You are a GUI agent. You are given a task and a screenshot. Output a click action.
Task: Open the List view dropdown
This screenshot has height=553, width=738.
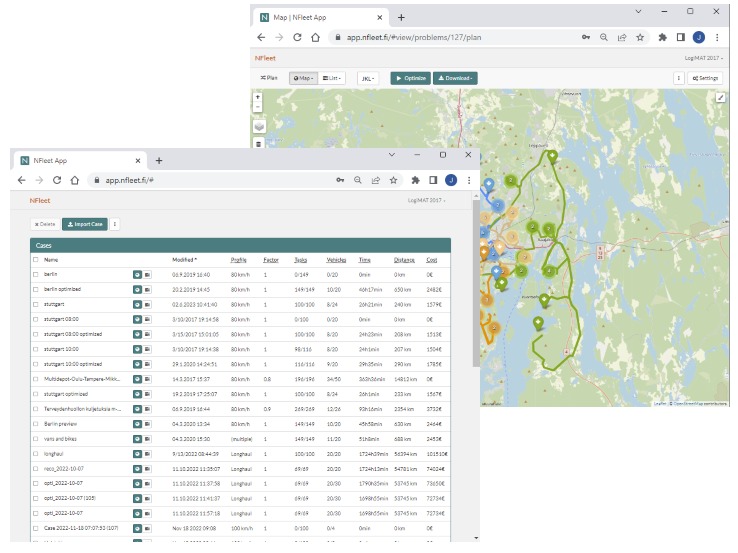pos(332,78)
